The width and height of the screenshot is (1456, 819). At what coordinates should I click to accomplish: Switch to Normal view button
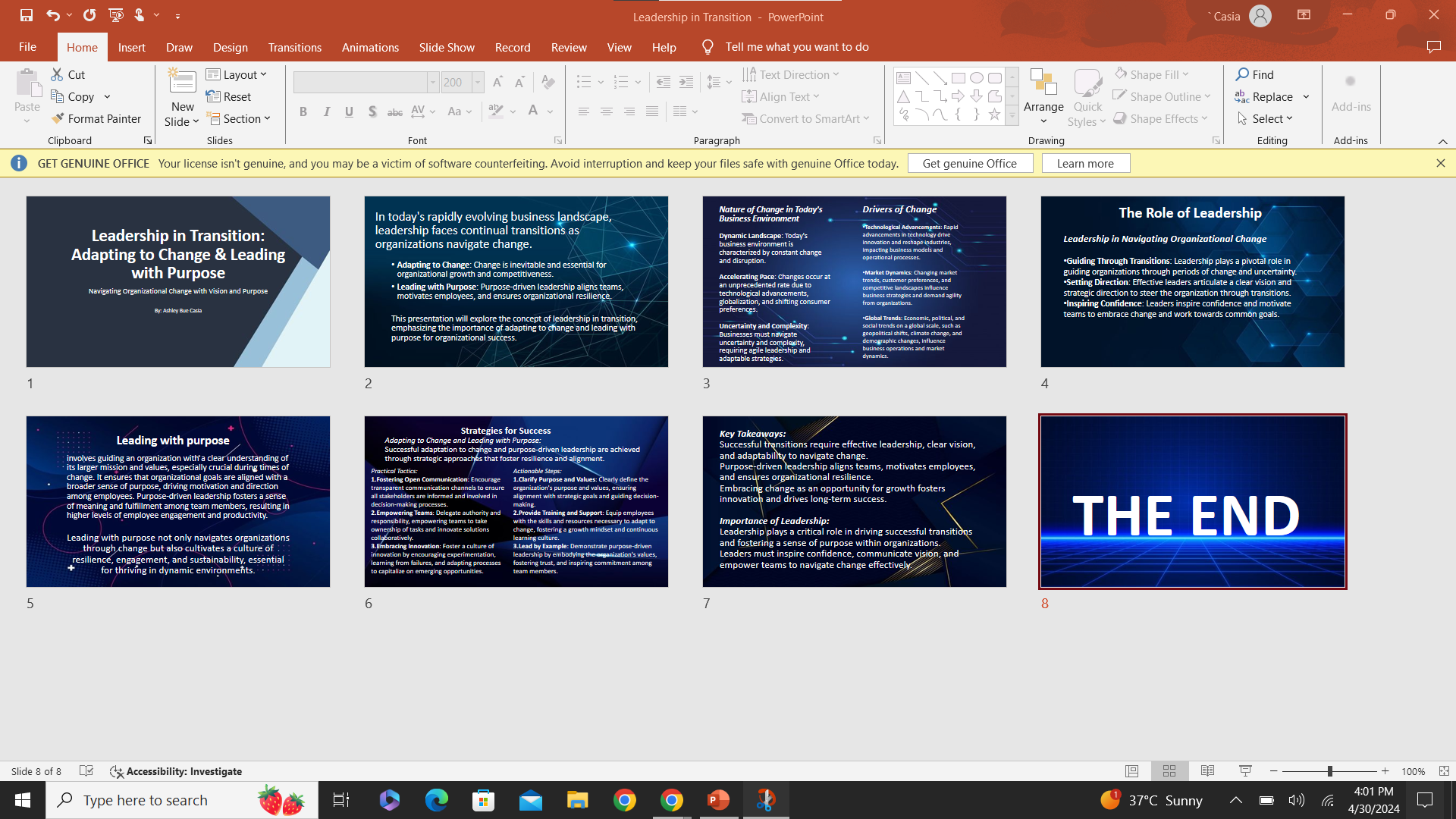coord(1131,771)
